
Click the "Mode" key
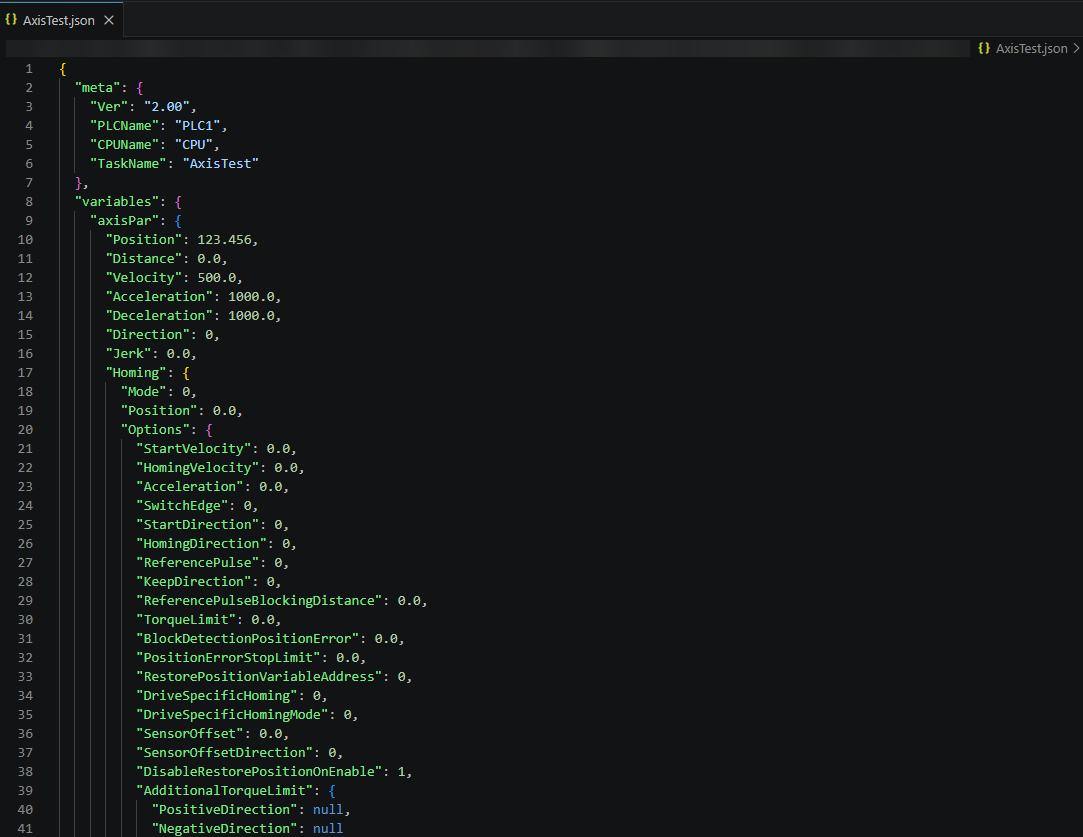[x=144, y=392]
